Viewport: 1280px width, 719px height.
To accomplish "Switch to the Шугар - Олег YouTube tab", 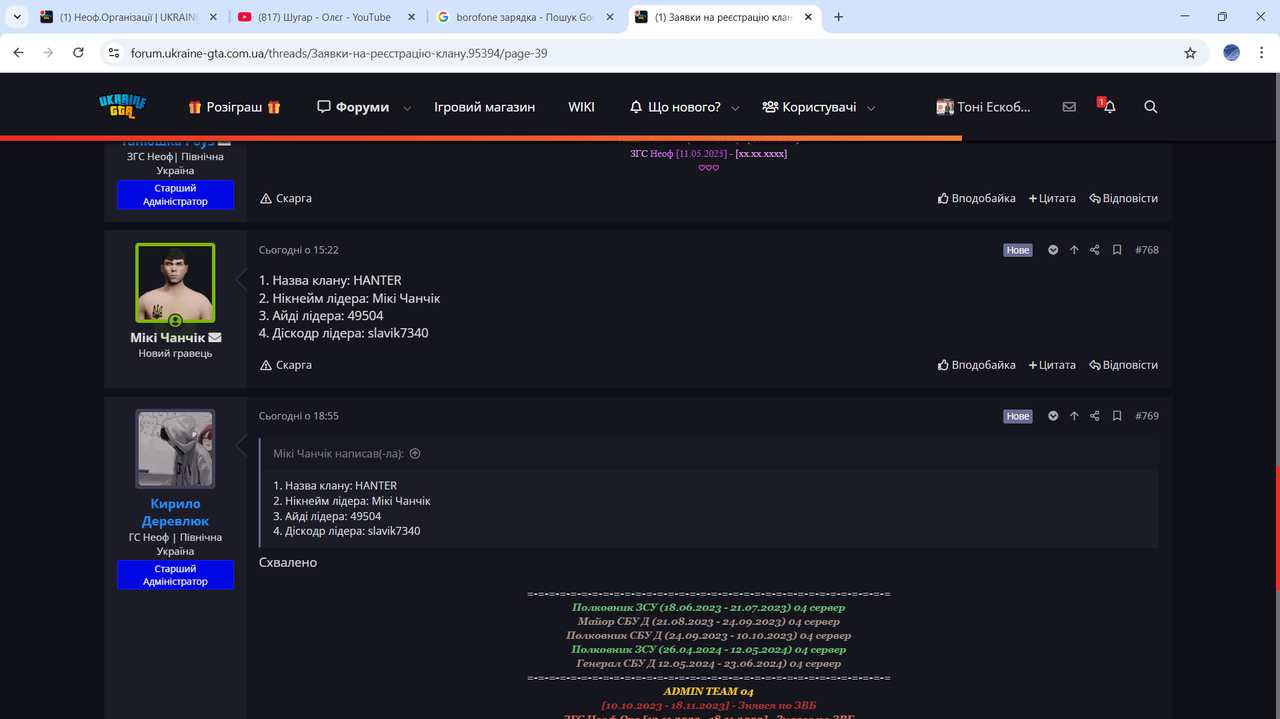I will (x=325, y=17).
